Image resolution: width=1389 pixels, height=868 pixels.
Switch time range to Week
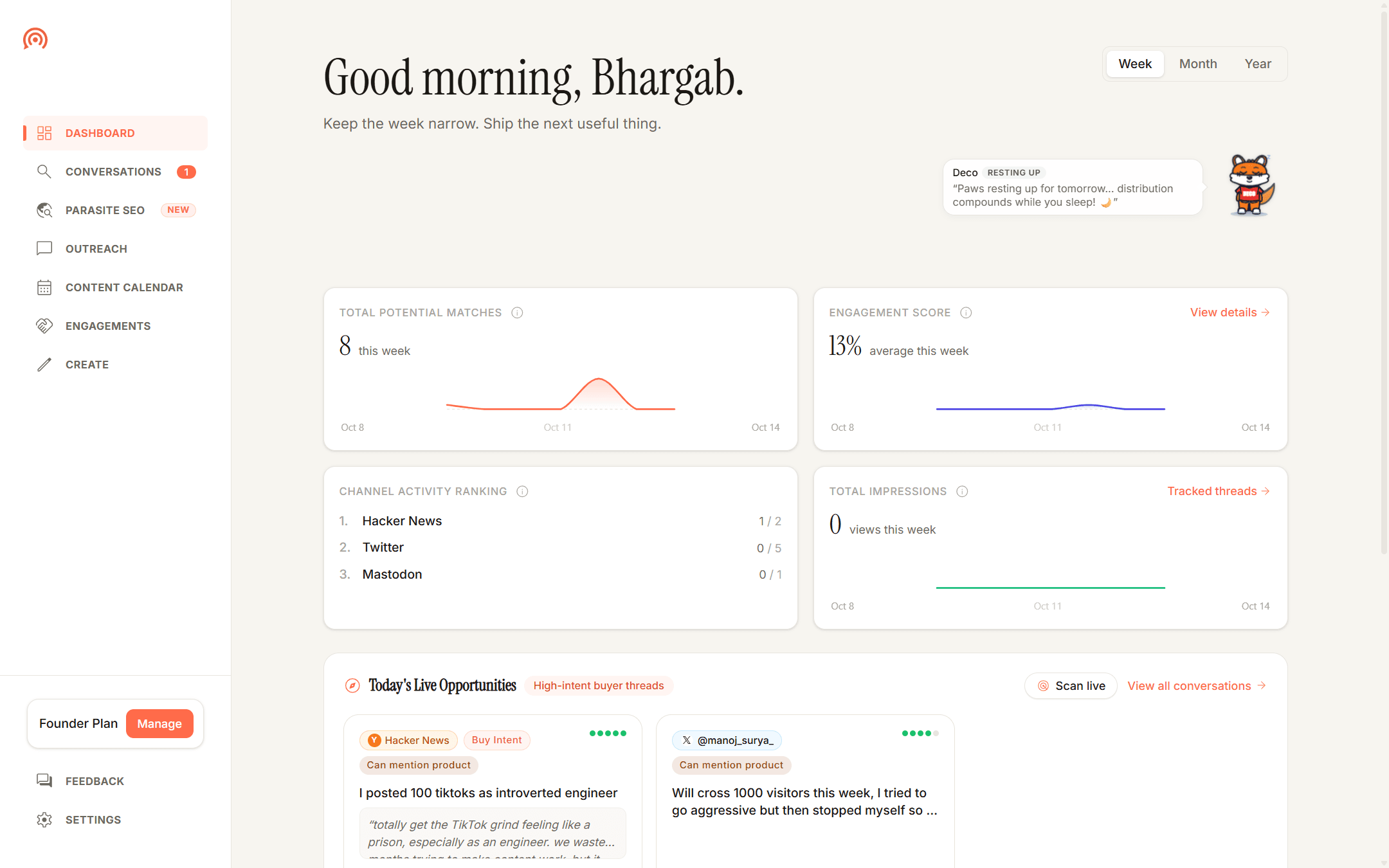click(x=1135, y=64)
